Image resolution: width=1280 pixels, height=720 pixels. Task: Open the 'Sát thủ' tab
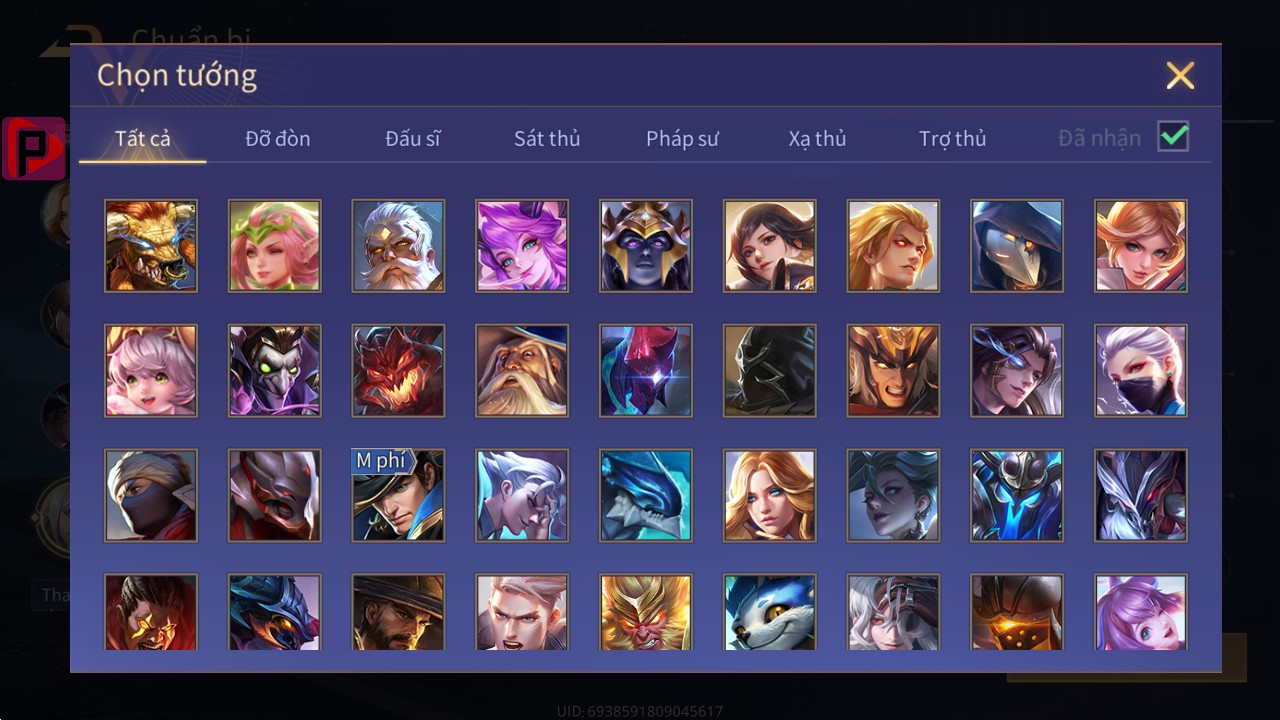point(547,138)
